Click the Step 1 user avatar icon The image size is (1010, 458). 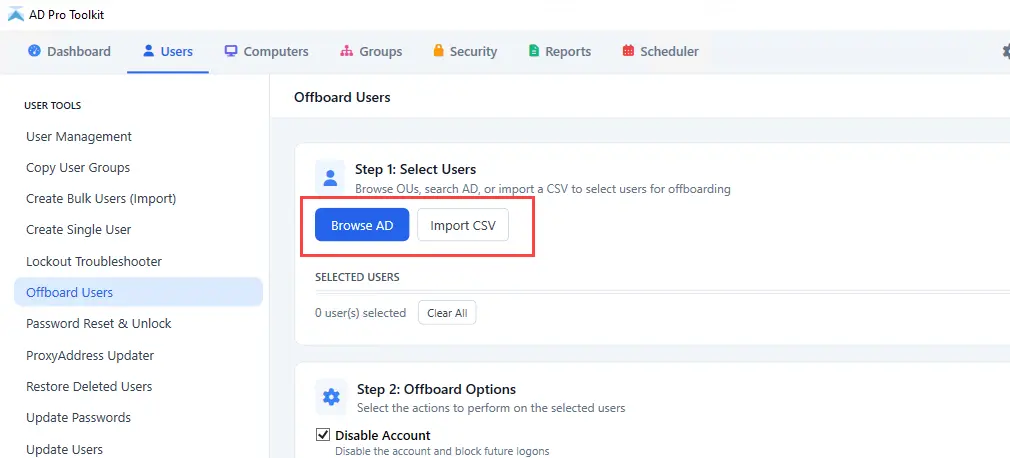coord(330,177)
